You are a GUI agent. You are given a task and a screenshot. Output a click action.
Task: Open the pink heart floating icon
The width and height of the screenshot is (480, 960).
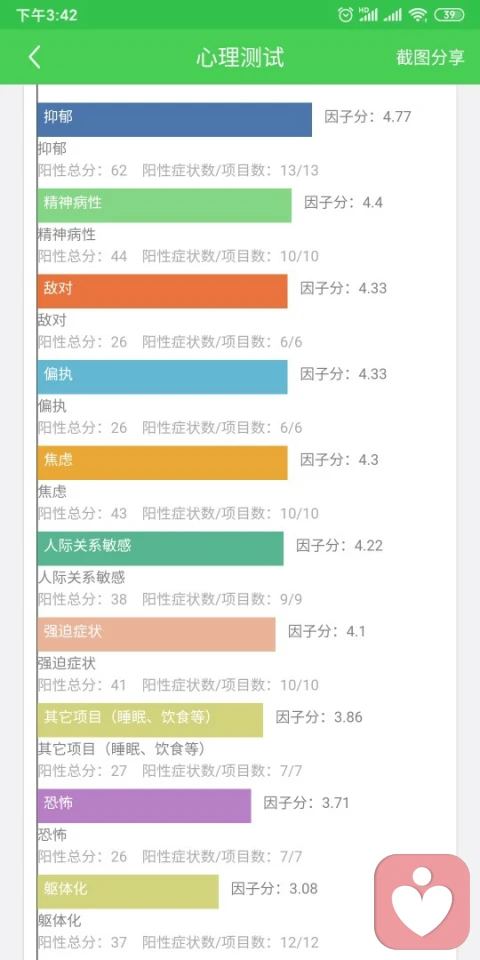point(422,902)
